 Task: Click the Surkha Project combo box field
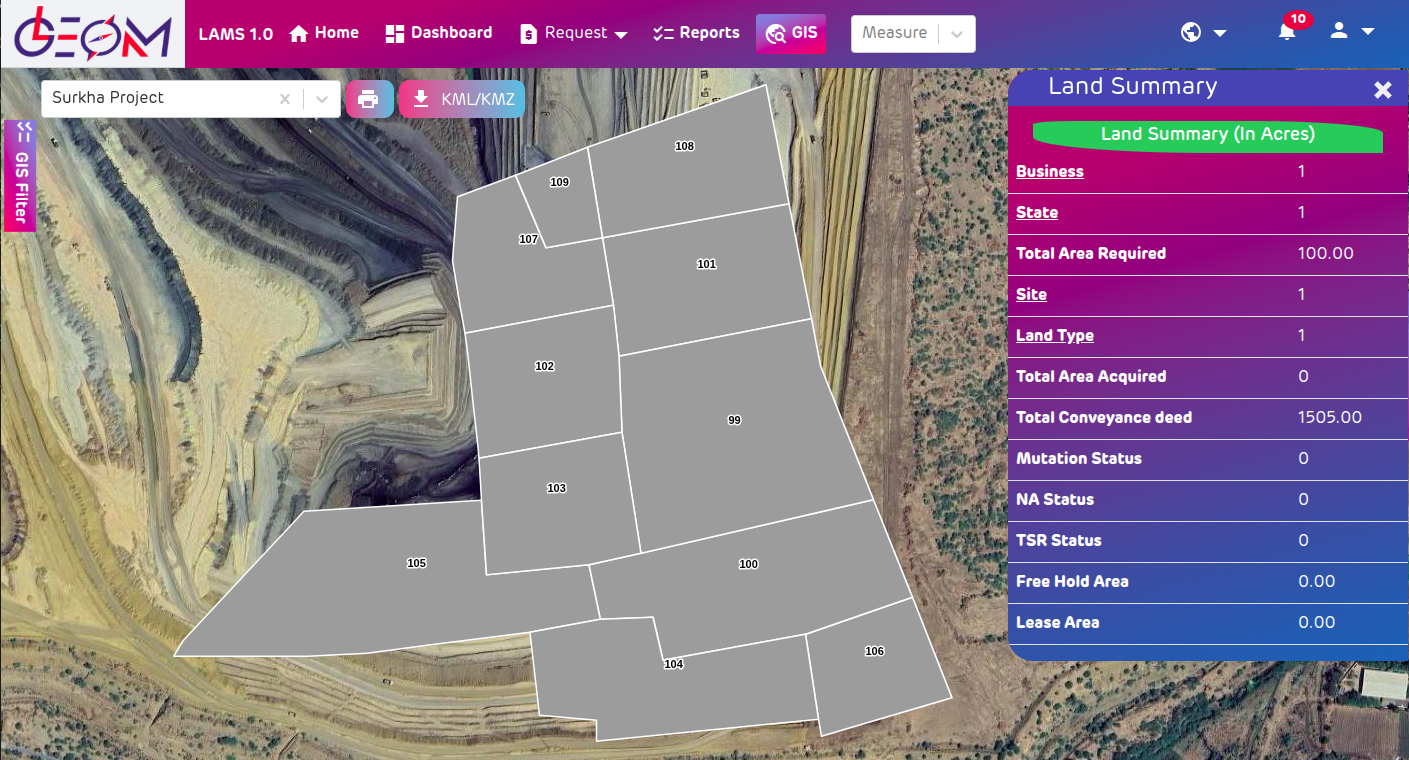tap(191, 99)
